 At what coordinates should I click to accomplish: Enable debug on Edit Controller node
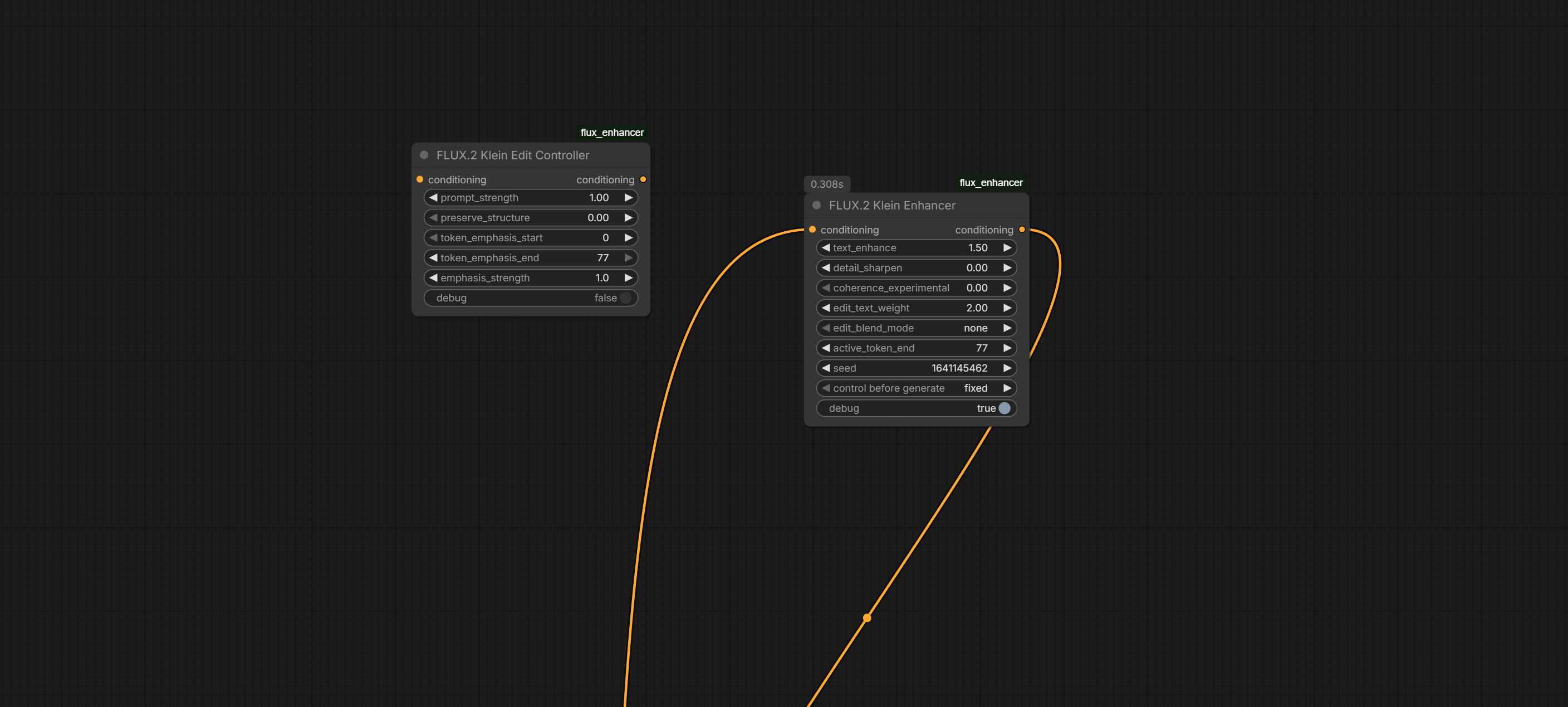coord(625,298)
